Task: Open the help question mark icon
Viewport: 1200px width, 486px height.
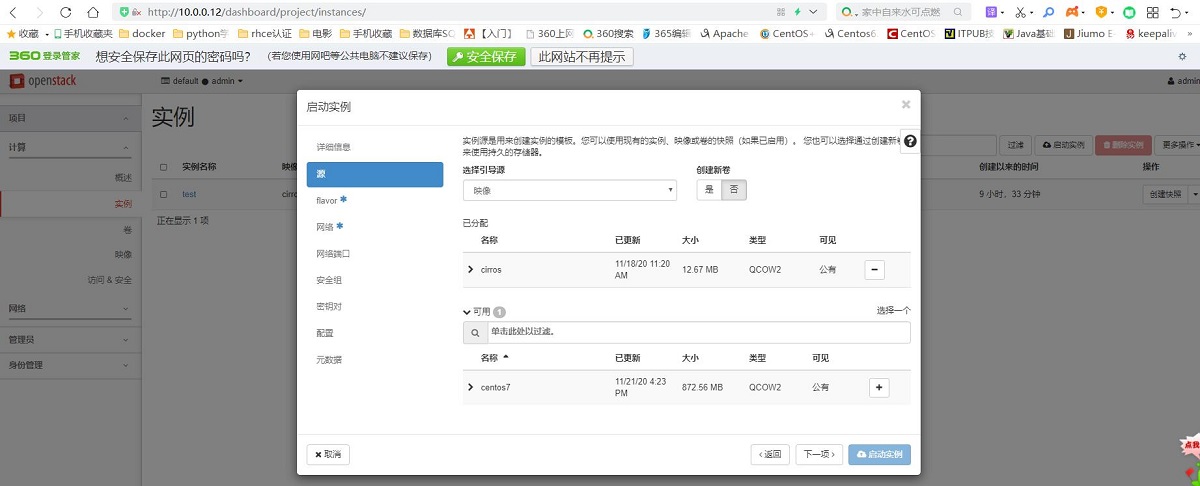Action: [x=909, y=142]
